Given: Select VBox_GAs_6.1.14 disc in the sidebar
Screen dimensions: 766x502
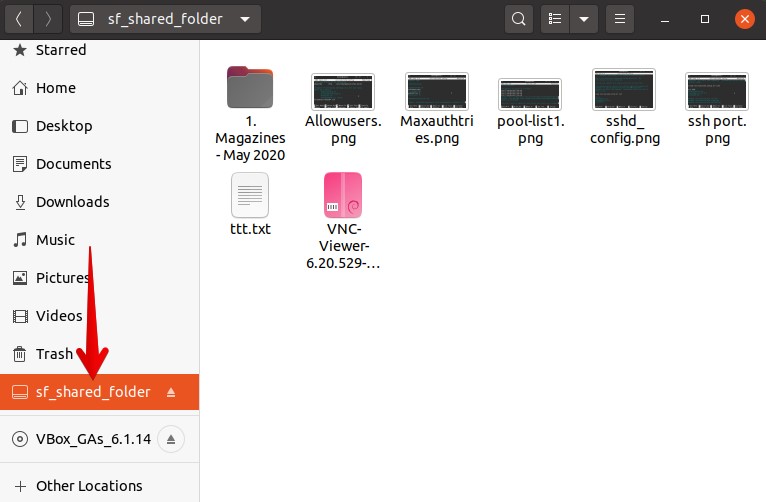Looking at the screenshot, I should [x=100, y=439].
